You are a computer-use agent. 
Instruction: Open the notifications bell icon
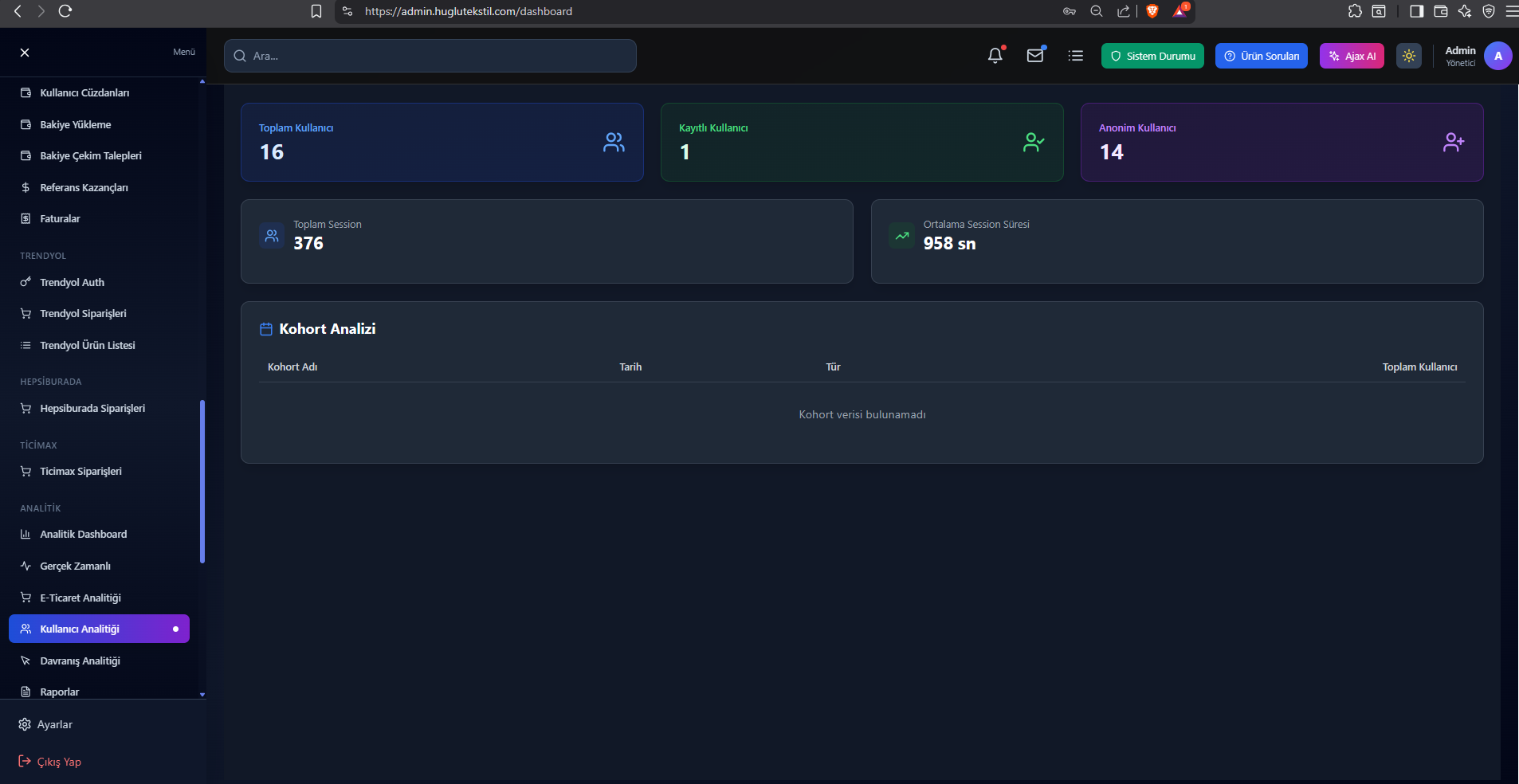click(995, 56)
